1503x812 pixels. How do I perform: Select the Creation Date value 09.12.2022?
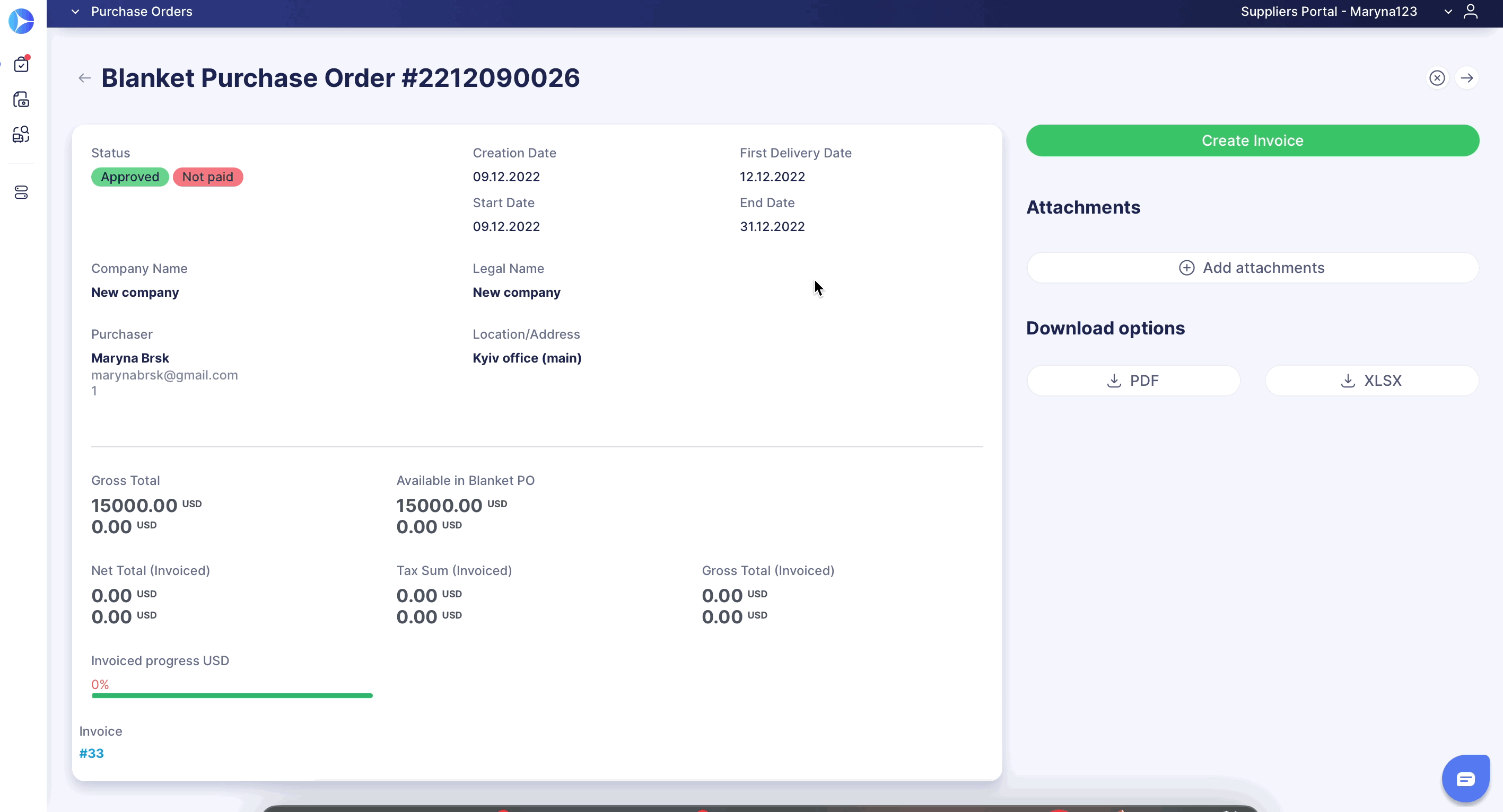point(506,176)
